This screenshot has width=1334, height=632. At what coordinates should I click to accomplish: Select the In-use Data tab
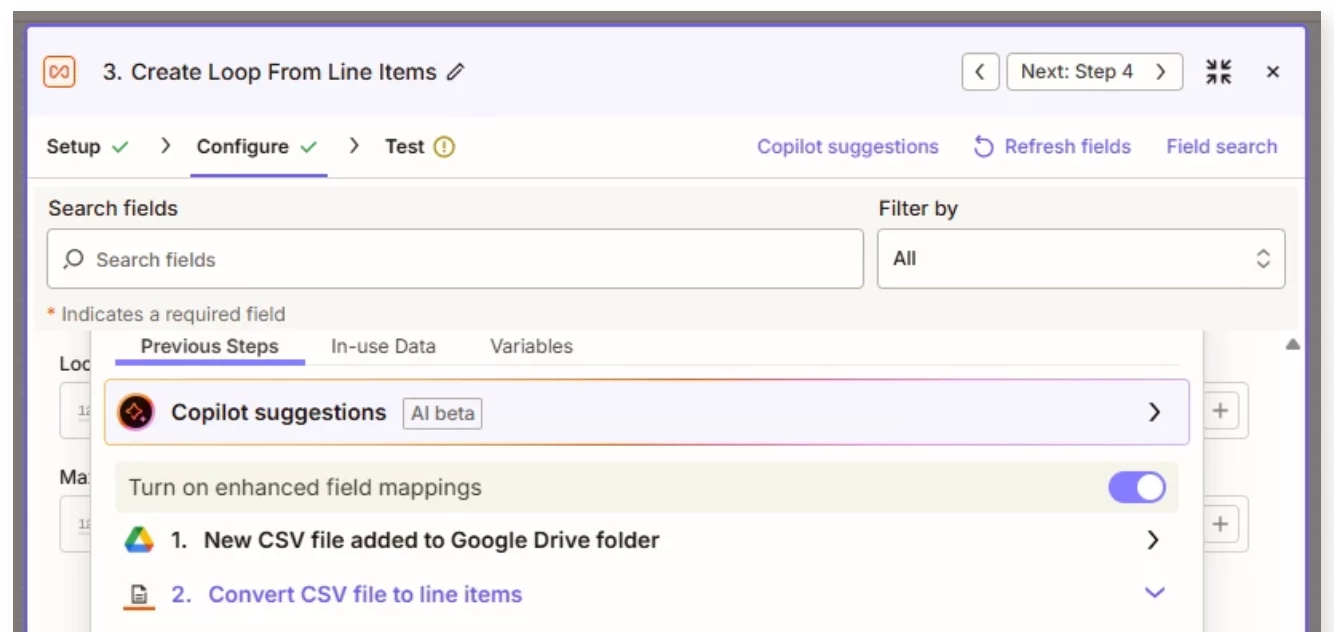(x=383, y=347)
